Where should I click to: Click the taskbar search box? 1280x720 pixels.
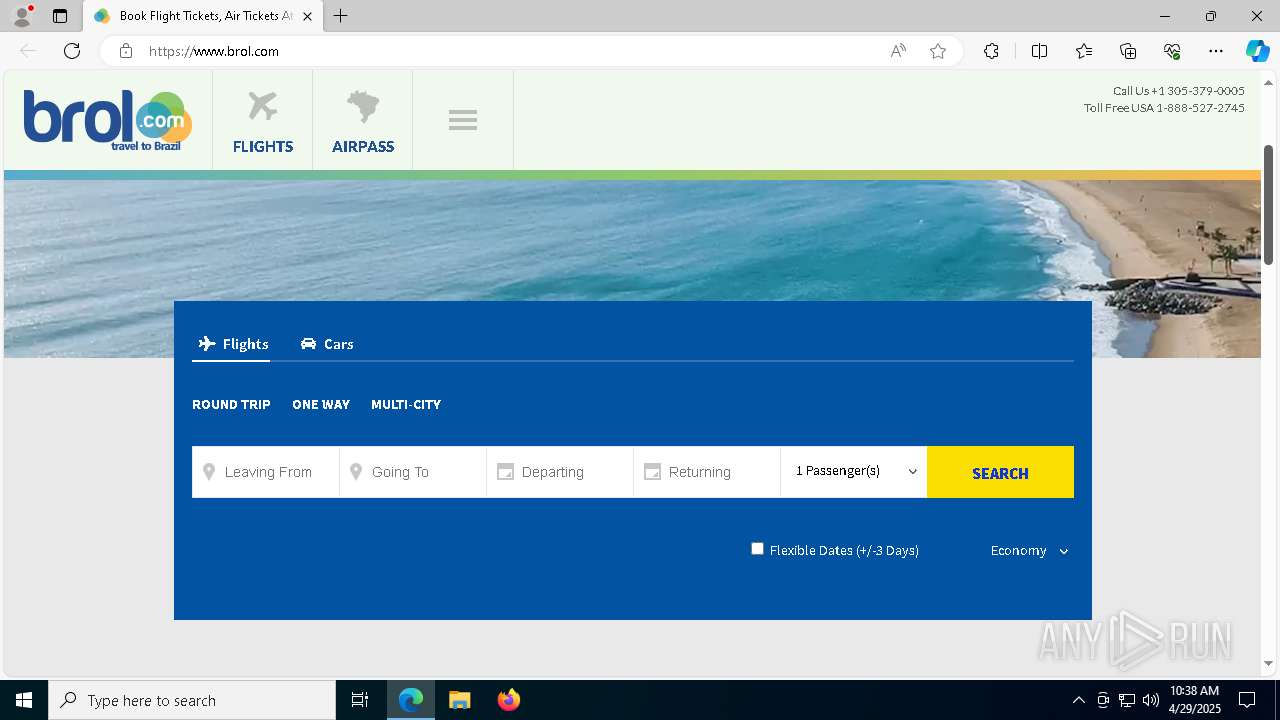(x=192, y=700)
